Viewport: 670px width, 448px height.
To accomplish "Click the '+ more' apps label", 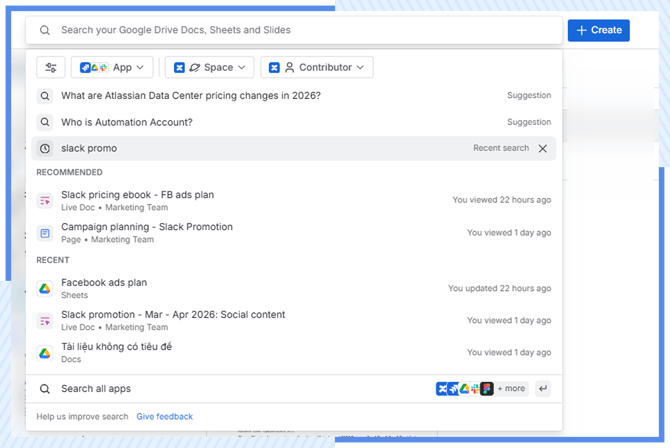I will pos(511,389).
